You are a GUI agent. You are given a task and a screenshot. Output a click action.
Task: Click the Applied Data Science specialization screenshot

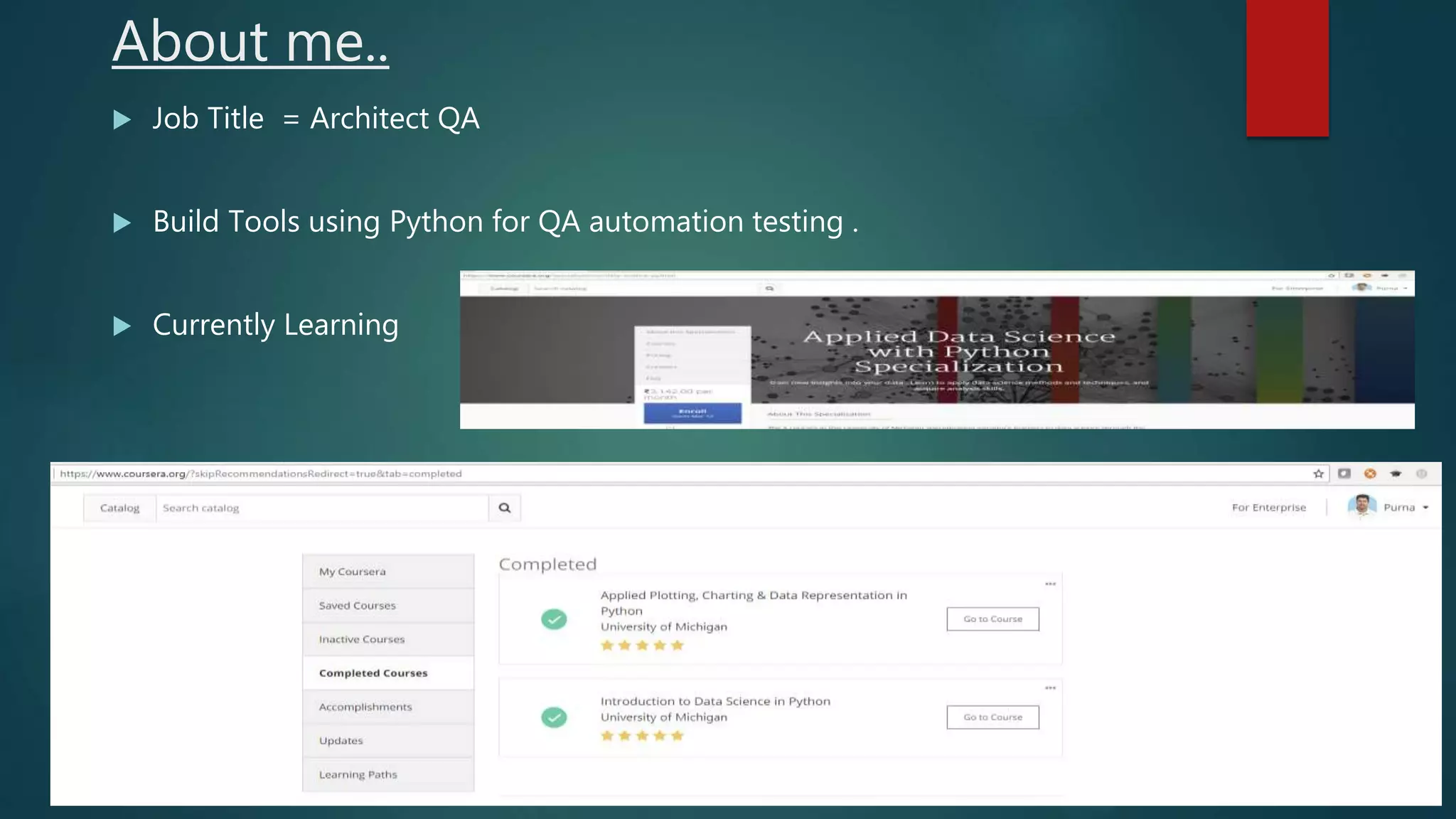click(937, 350)
